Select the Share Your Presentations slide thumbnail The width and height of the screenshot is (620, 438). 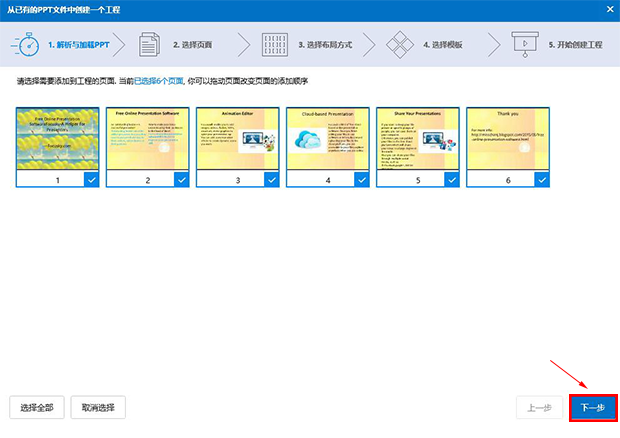pyautogui.click(x=418, y=138)
